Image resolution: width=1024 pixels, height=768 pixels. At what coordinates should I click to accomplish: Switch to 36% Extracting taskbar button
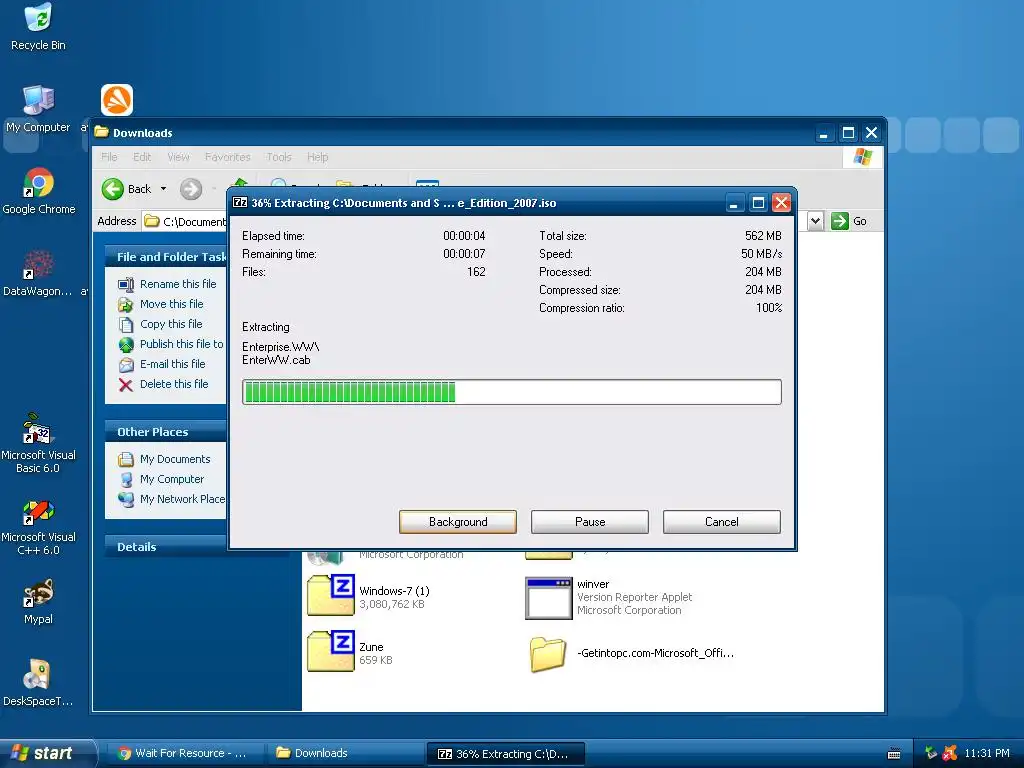point(505,754)
